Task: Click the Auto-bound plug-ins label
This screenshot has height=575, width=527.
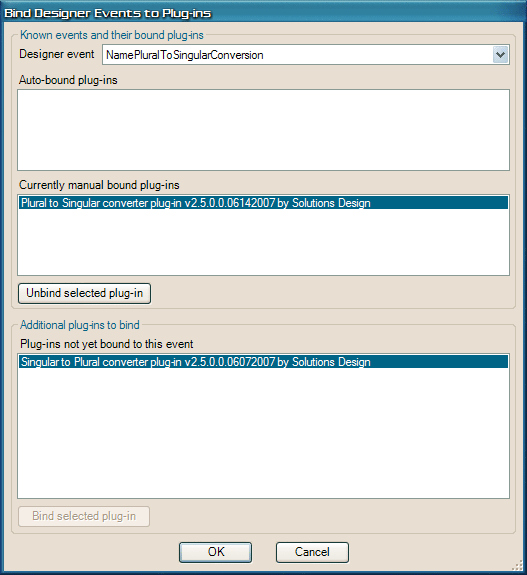Action: (68, 80)
